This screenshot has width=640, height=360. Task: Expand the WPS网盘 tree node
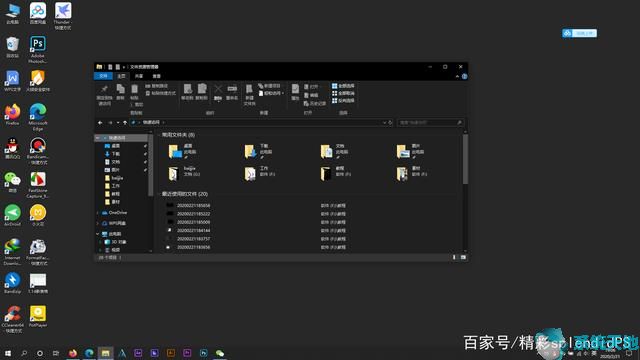point(98,223)
